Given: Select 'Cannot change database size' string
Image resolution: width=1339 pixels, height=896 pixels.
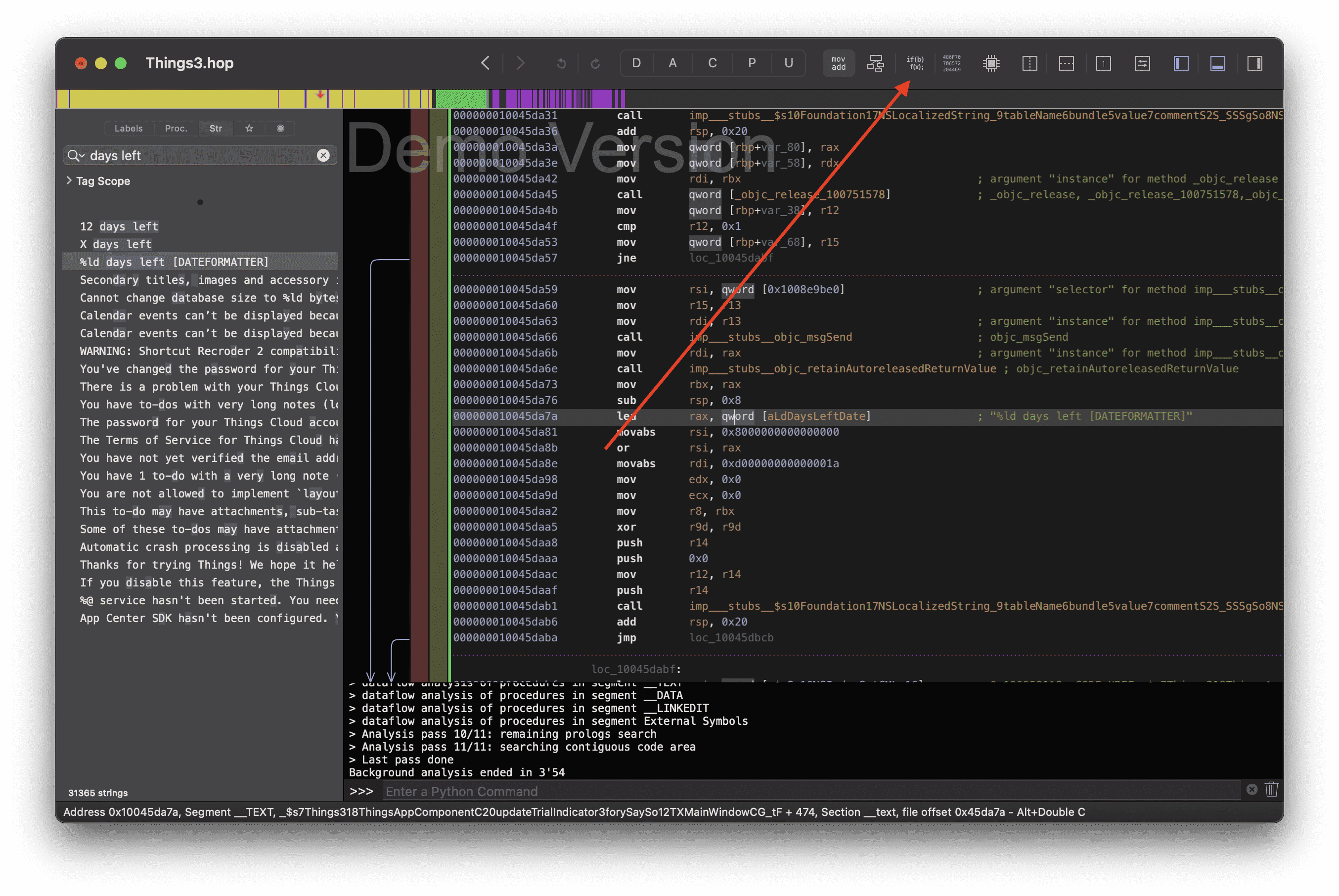Looking at the screenshot, I should coord(200,298).
